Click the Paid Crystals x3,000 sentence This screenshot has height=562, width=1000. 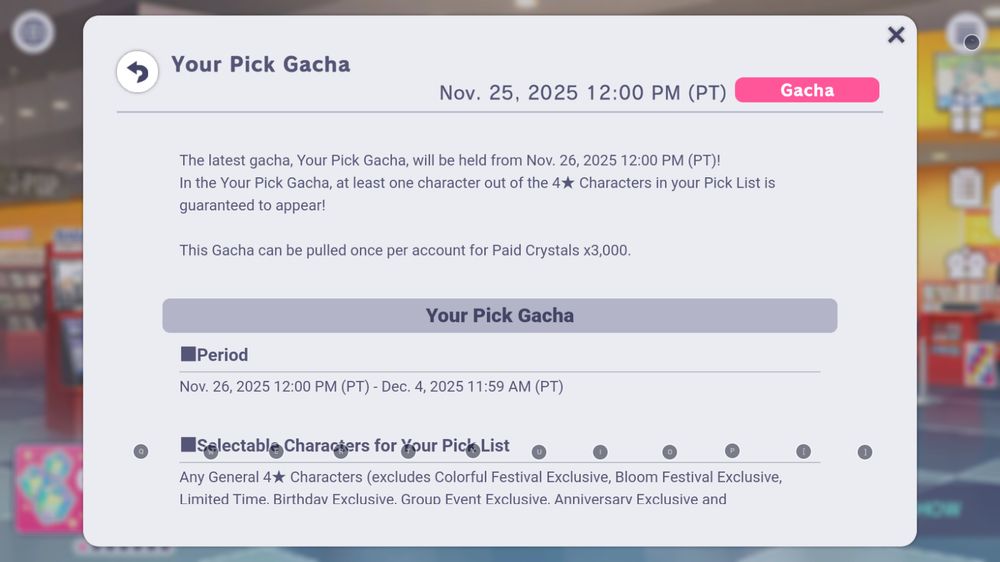tap(405, 250)
